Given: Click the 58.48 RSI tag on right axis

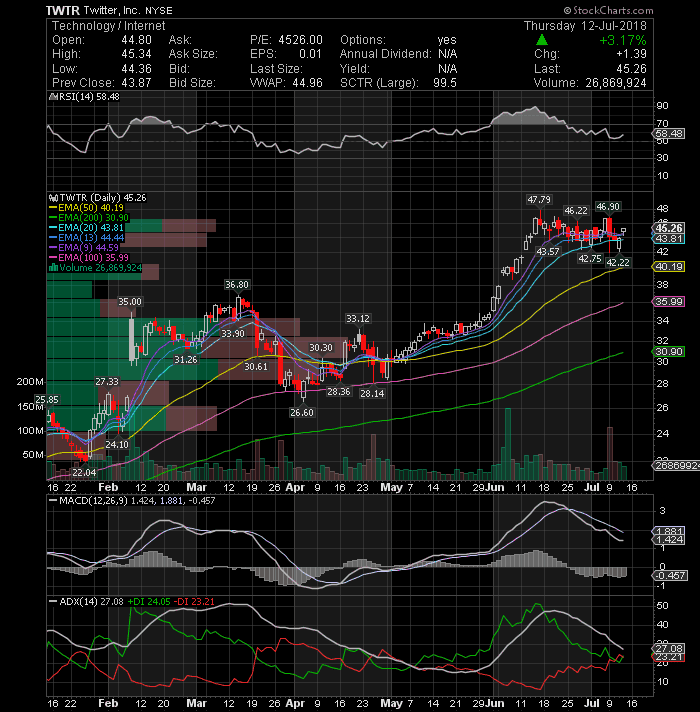Looking at the screenshot, I should point(669,134).
